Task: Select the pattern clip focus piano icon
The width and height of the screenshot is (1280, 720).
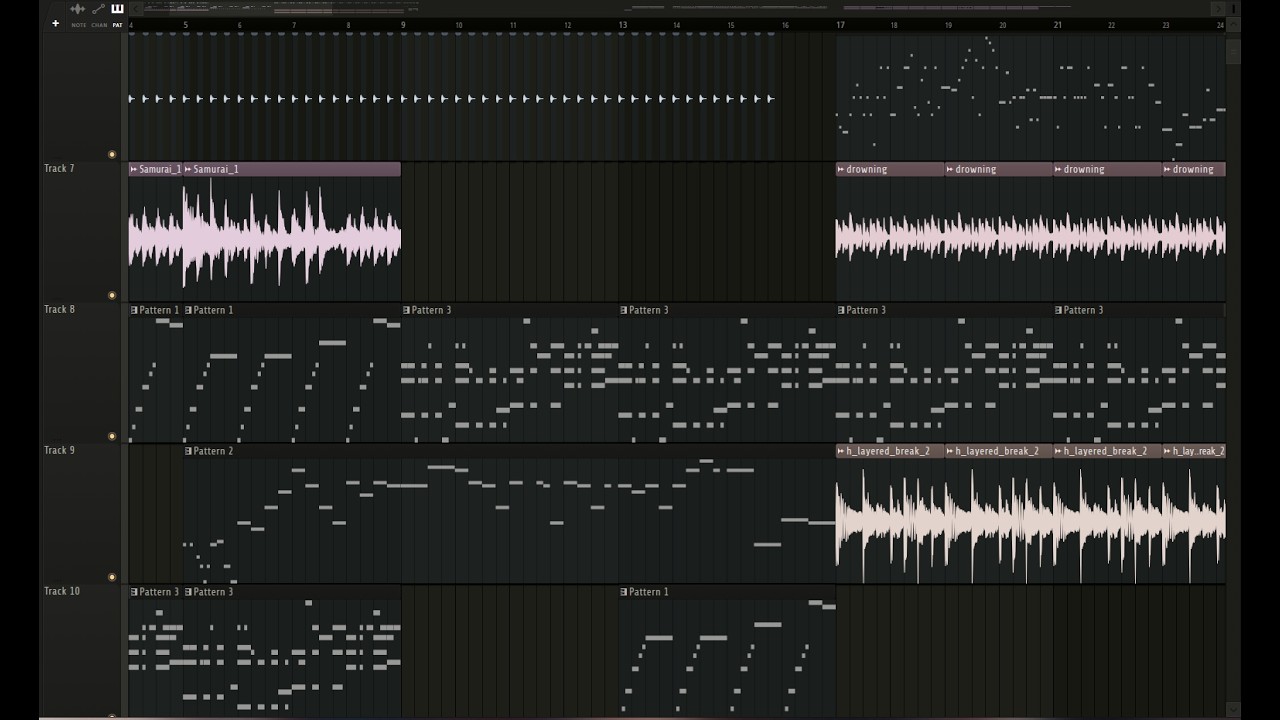Action: click(117, 9)
